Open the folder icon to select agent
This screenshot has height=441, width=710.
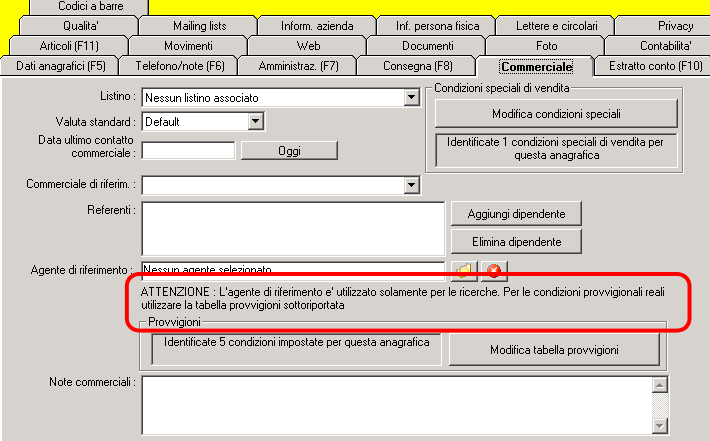tap(464, 271)
